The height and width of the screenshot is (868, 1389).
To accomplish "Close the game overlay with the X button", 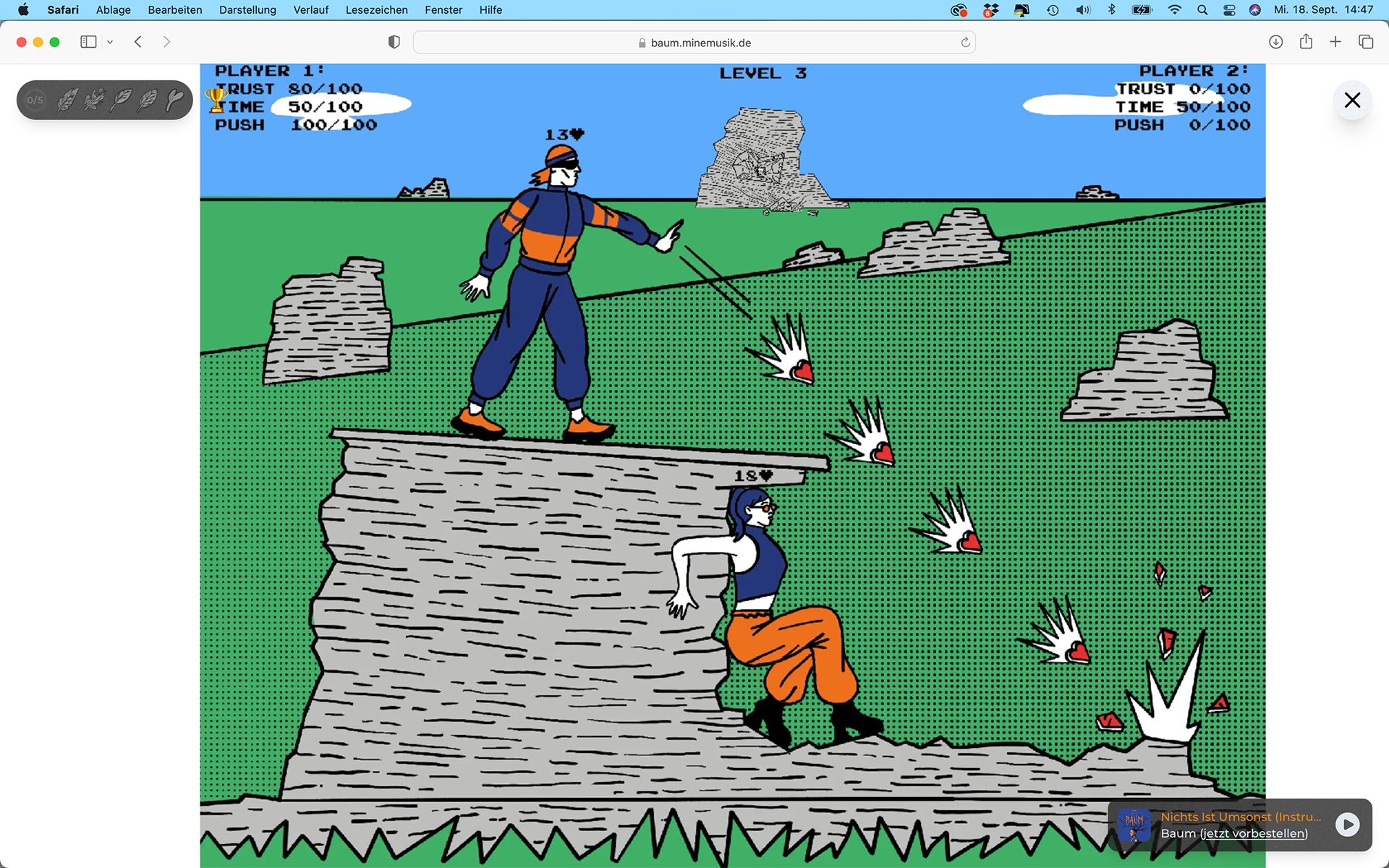I will click(1352, 100).
